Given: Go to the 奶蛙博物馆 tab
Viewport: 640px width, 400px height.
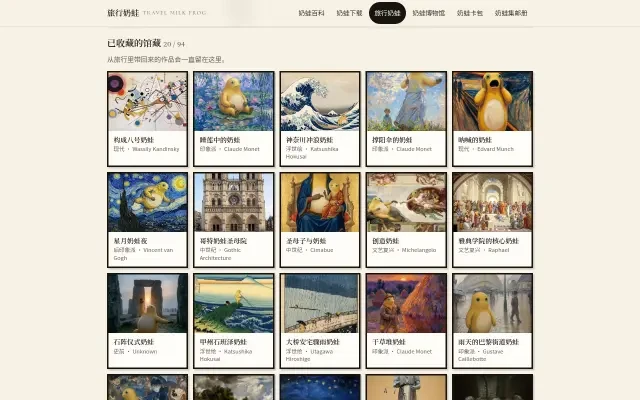Looking at the screenshot, I should 429,13.
